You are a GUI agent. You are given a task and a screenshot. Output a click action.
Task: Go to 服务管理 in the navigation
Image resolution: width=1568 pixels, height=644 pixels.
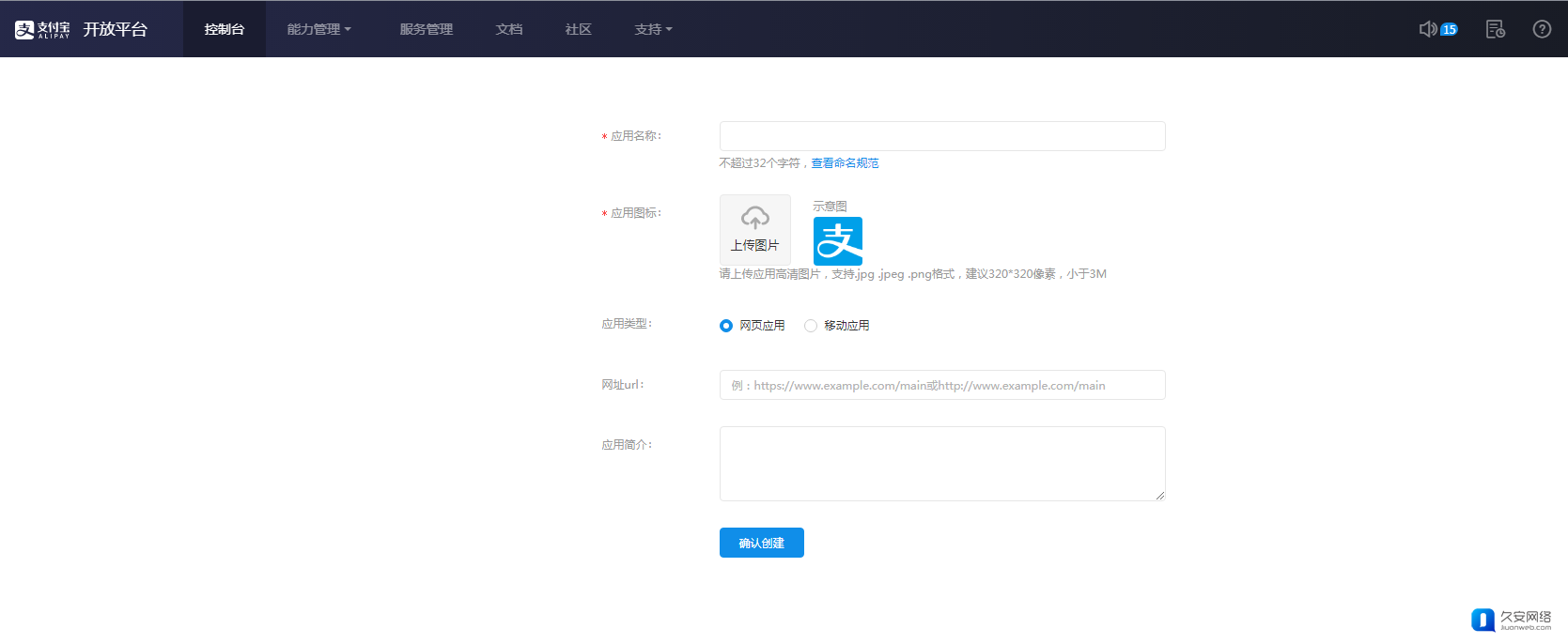(x=426, y=29)
